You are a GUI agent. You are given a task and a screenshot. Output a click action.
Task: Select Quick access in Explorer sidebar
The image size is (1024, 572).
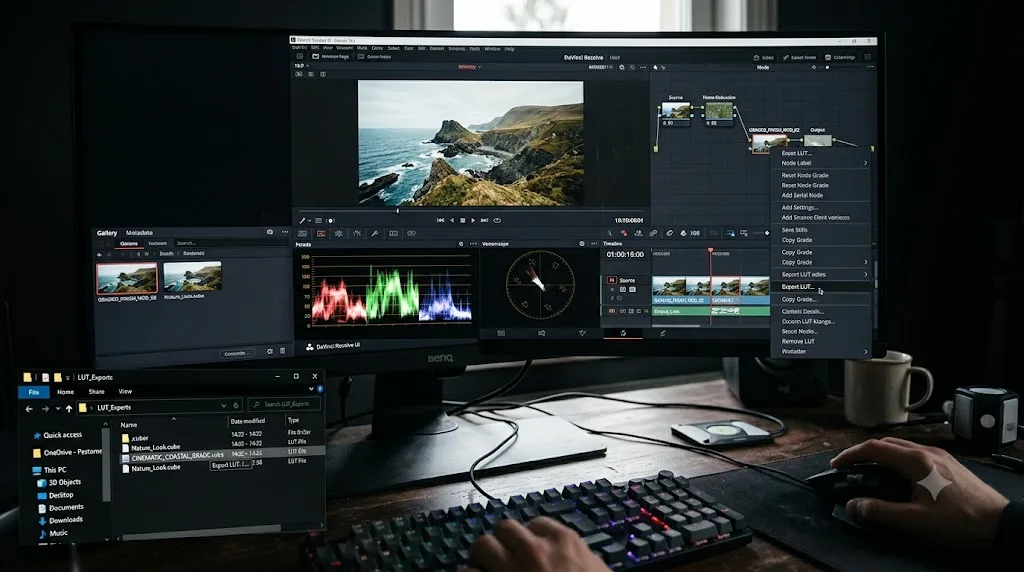[x=57, y=435]
